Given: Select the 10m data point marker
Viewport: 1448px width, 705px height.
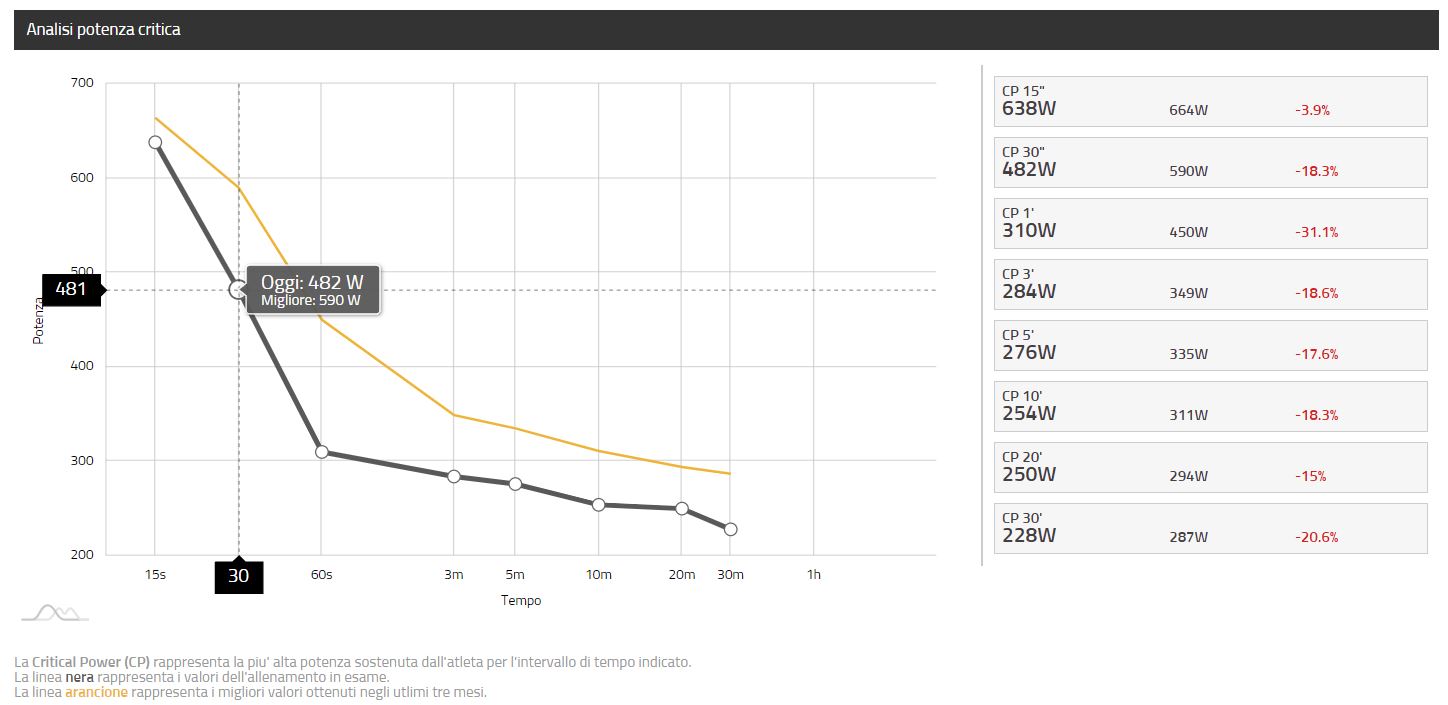Looking at the screenshot, I should click(598, 505).
